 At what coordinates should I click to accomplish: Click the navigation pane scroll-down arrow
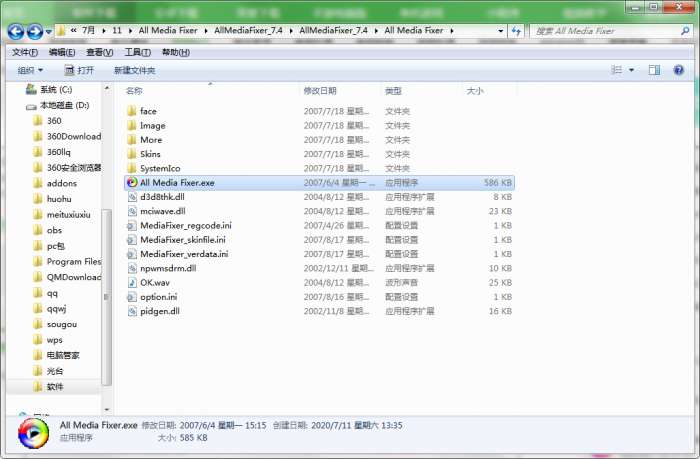pyautogui.click(x=107, y=409)
